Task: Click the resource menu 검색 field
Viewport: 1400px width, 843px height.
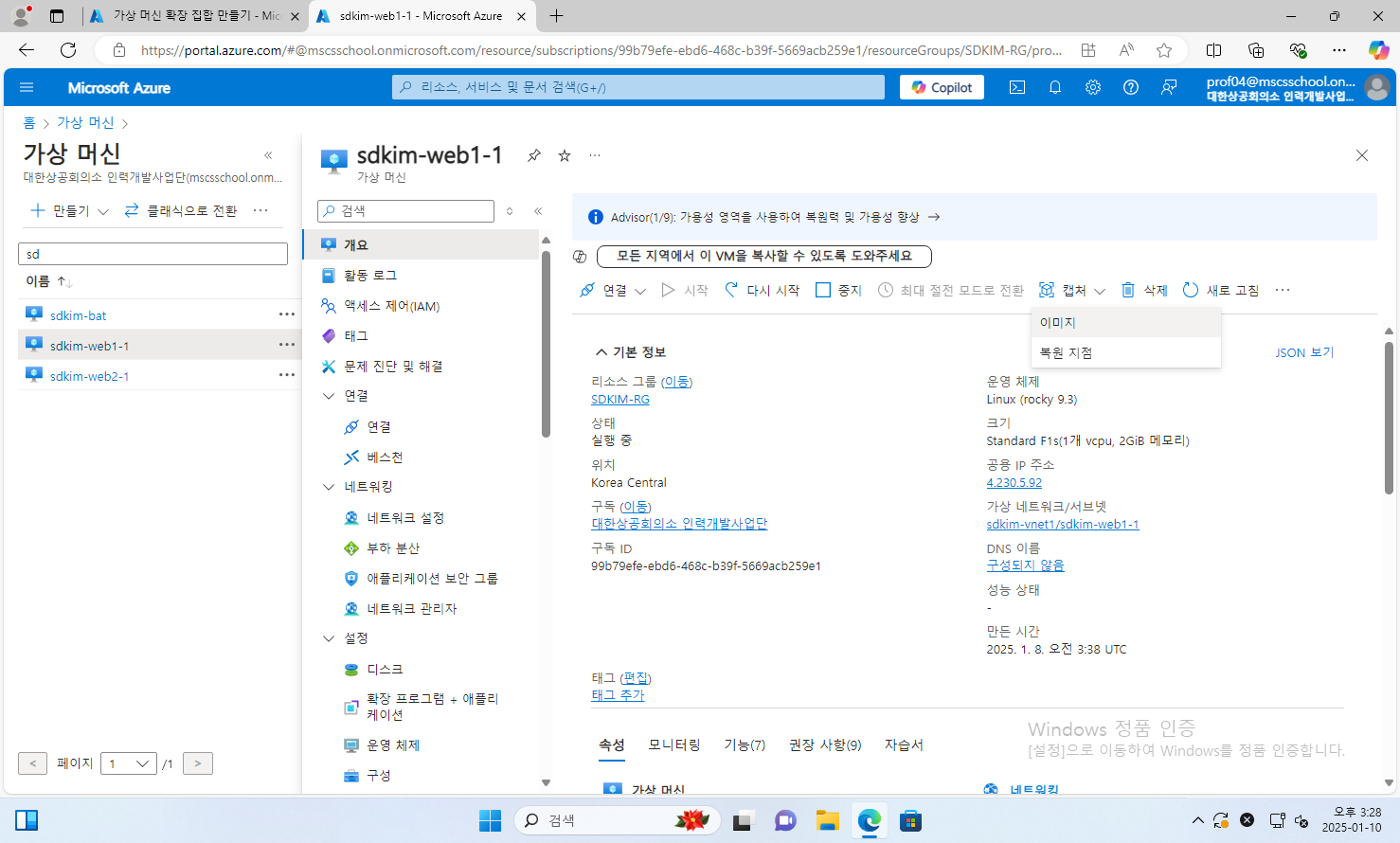Action: click(405, 211)
